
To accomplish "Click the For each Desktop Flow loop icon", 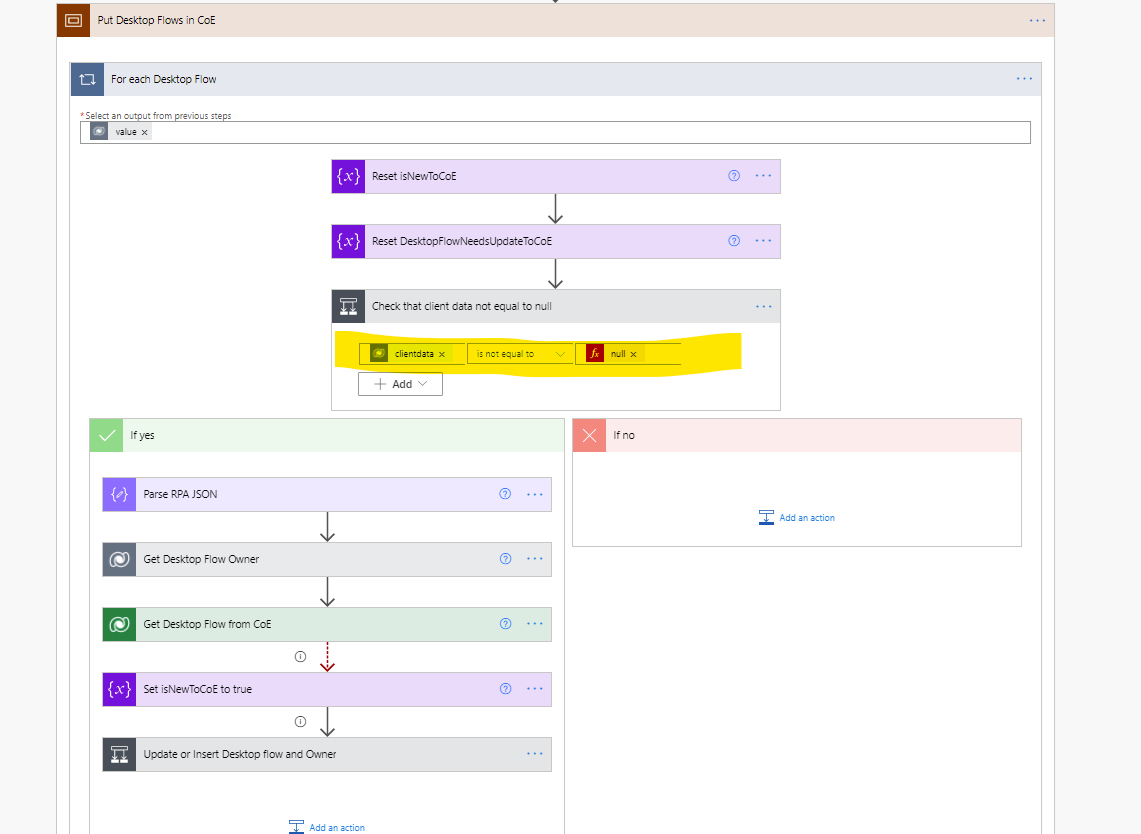I will pyautogui.click(x=86, y=78).
